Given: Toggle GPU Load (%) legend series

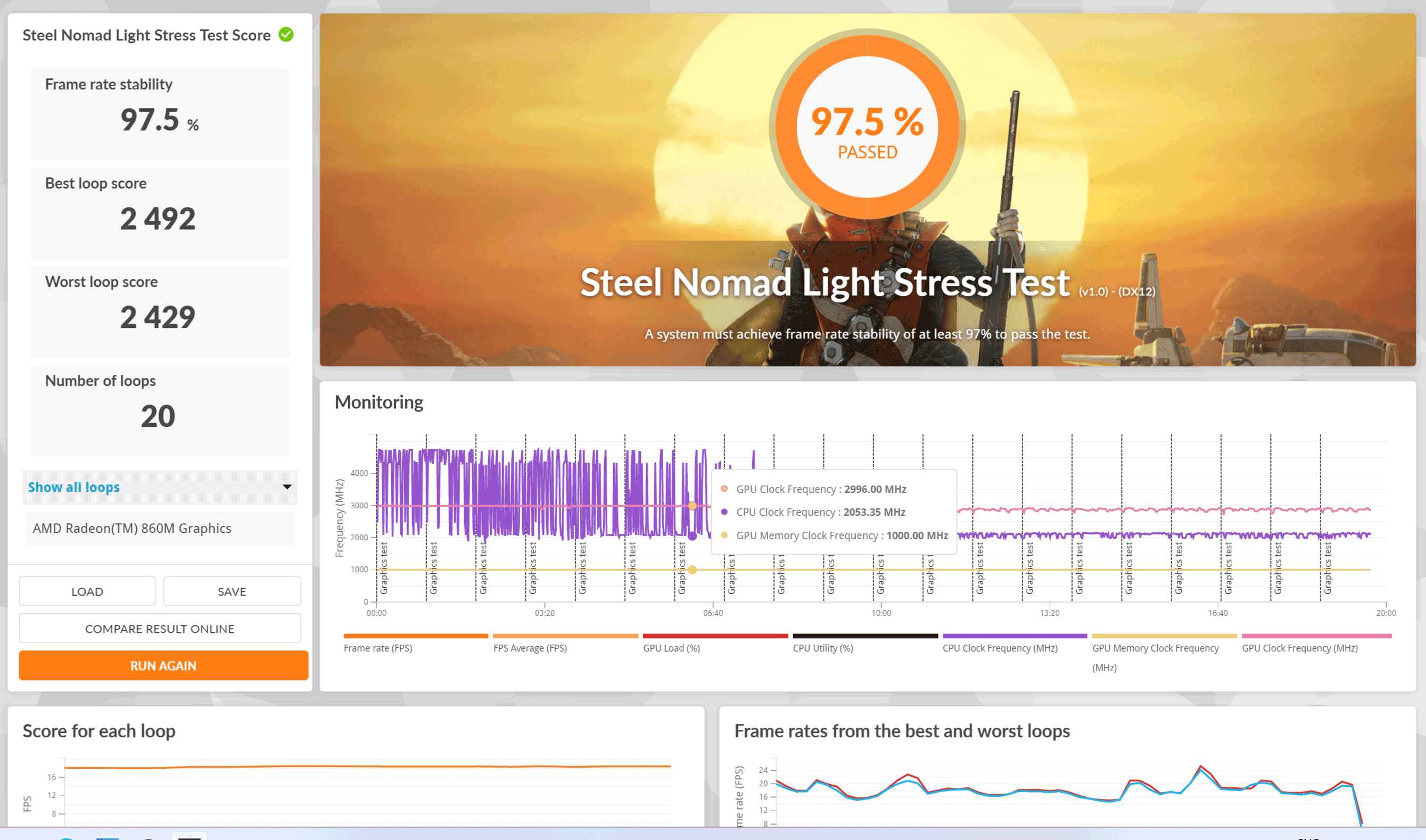Looking at the screenshot, I should tap(715, 644).
